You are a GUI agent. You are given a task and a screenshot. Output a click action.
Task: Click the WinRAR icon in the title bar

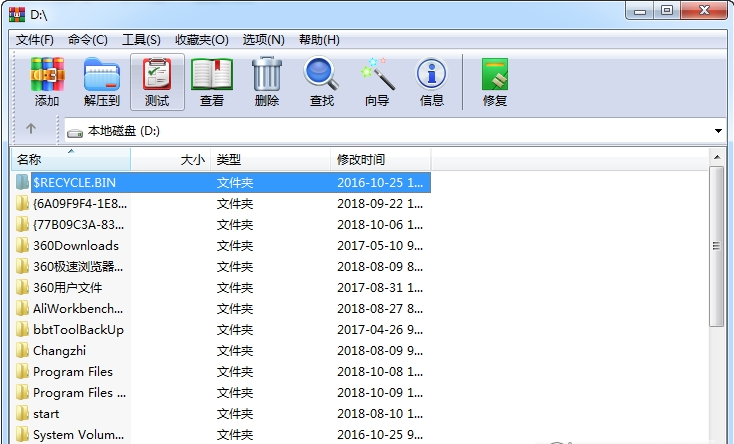pyautogui.click(x=17, y=14)
